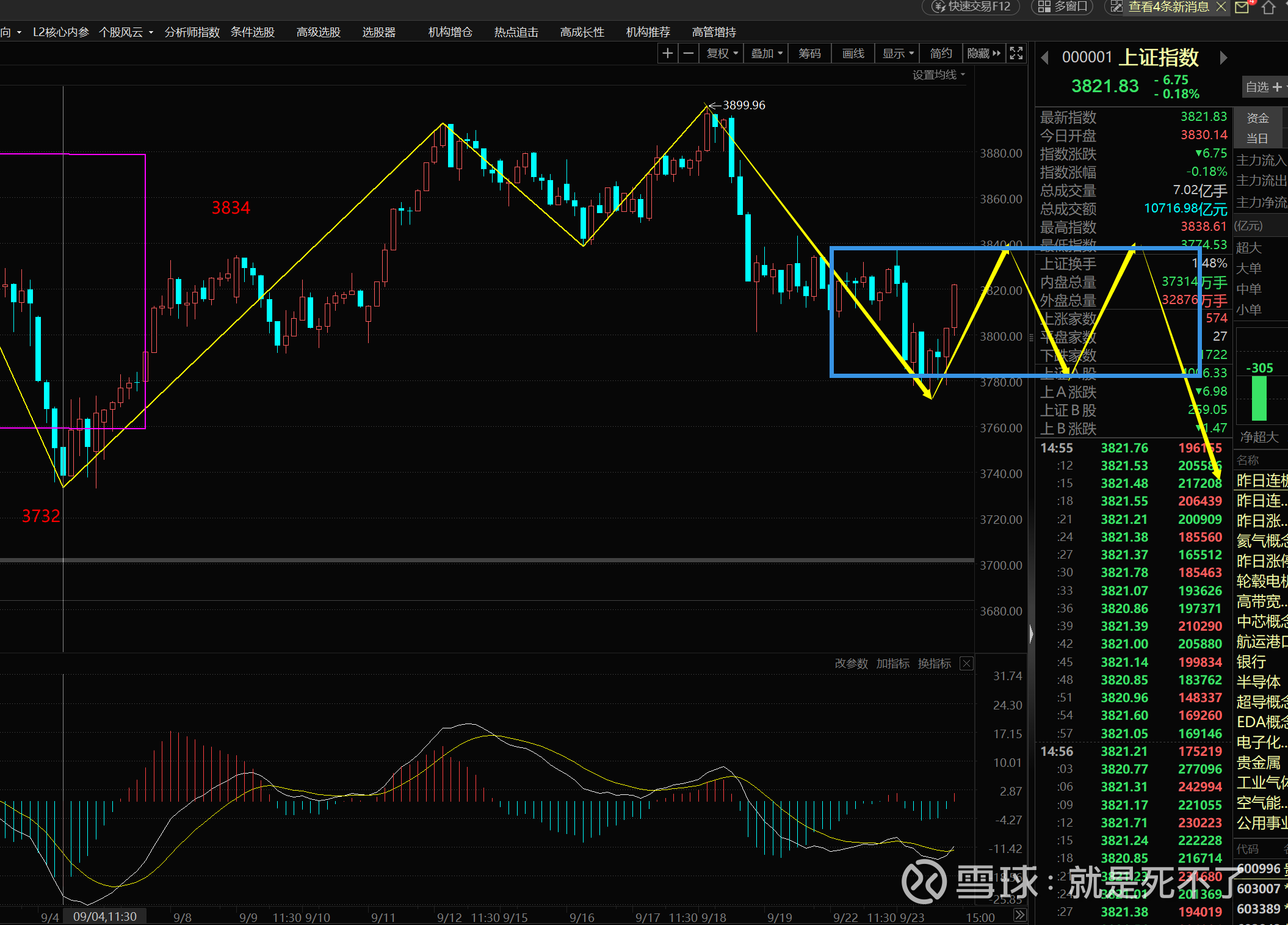
Task: Open the 复权 dropdown
Action: pyautogui.click(x=722, y=54)
